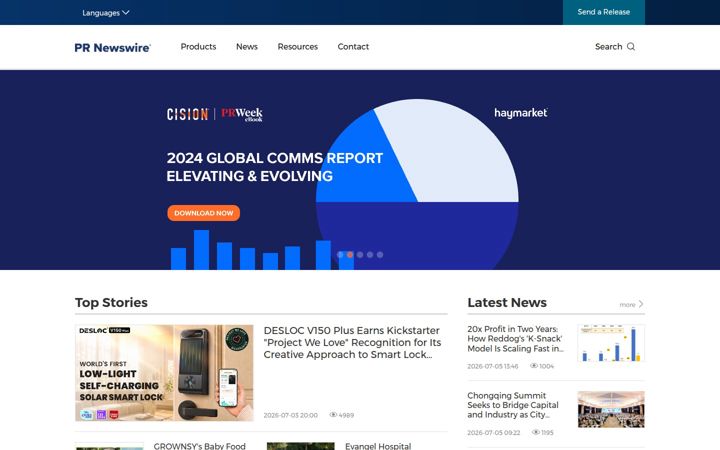Click the Latest News heading
This screenshot has height=450, width=720.
507,303
